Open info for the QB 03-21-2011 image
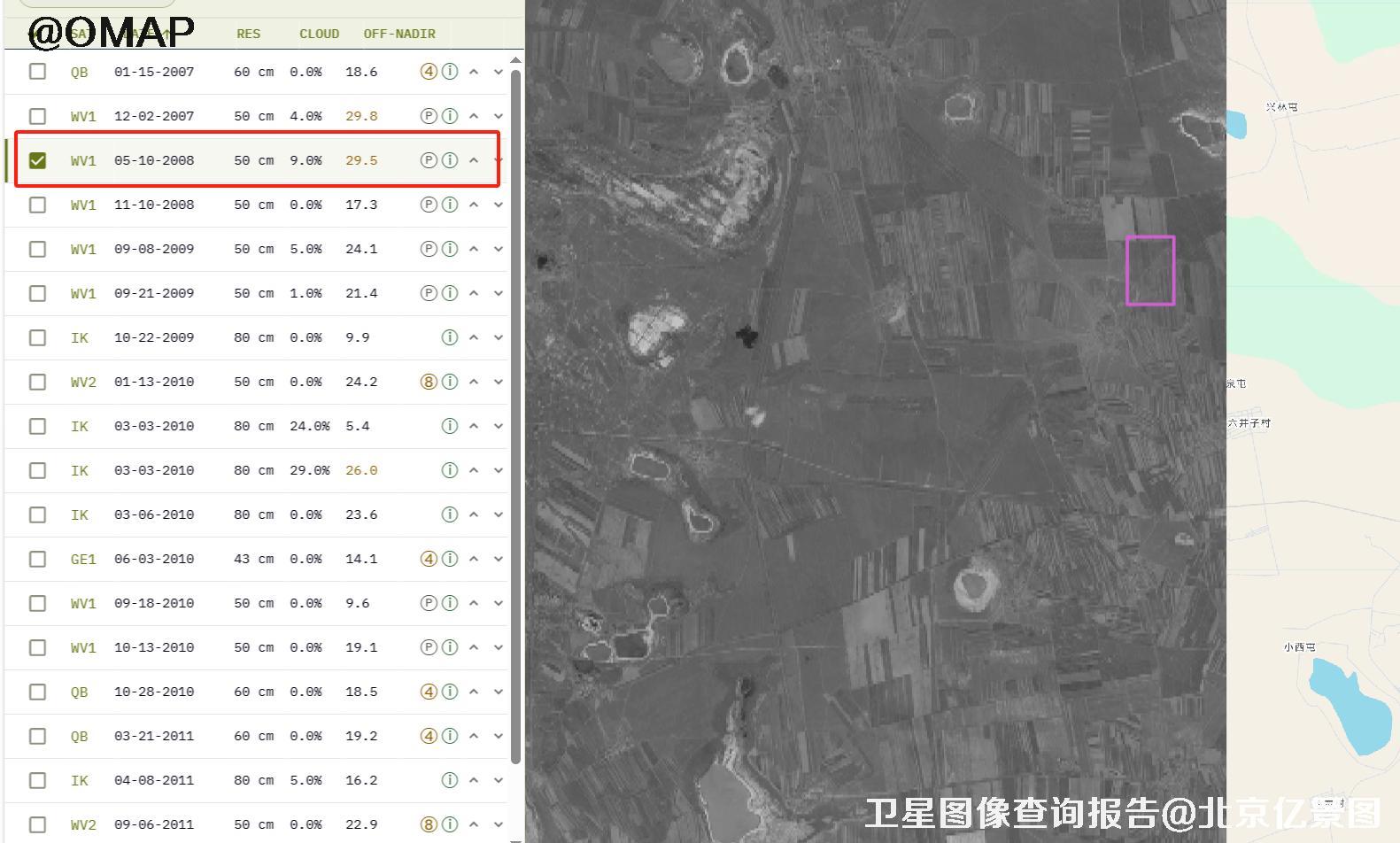Image resolution: width=1400 pixels, height=843 pixels. pos(450,736)
